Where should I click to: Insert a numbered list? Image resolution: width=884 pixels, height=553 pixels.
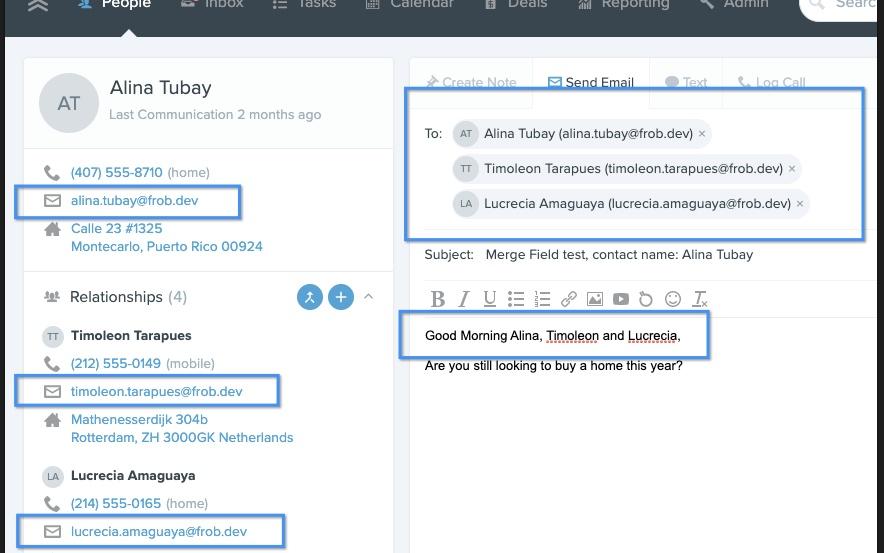pos(542,299)
